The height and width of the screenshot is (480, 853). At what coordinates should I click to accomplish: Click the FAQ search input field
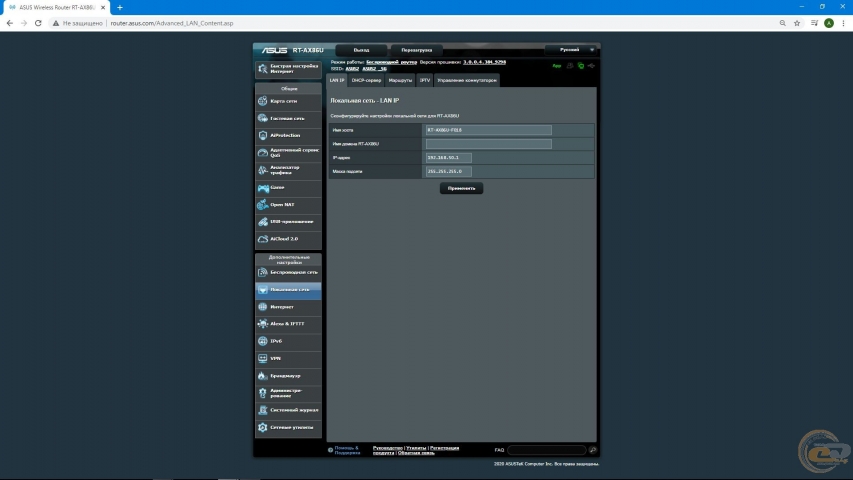(x=547, y=450)
